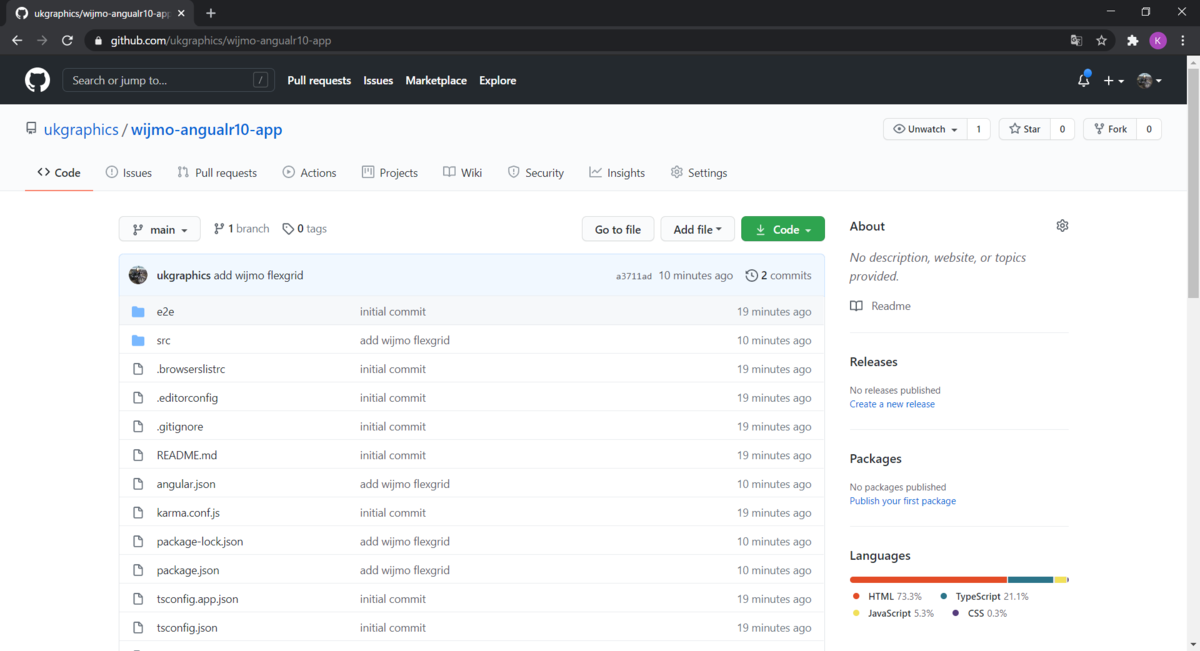Open the commit history clock icon

pos(752,275)
